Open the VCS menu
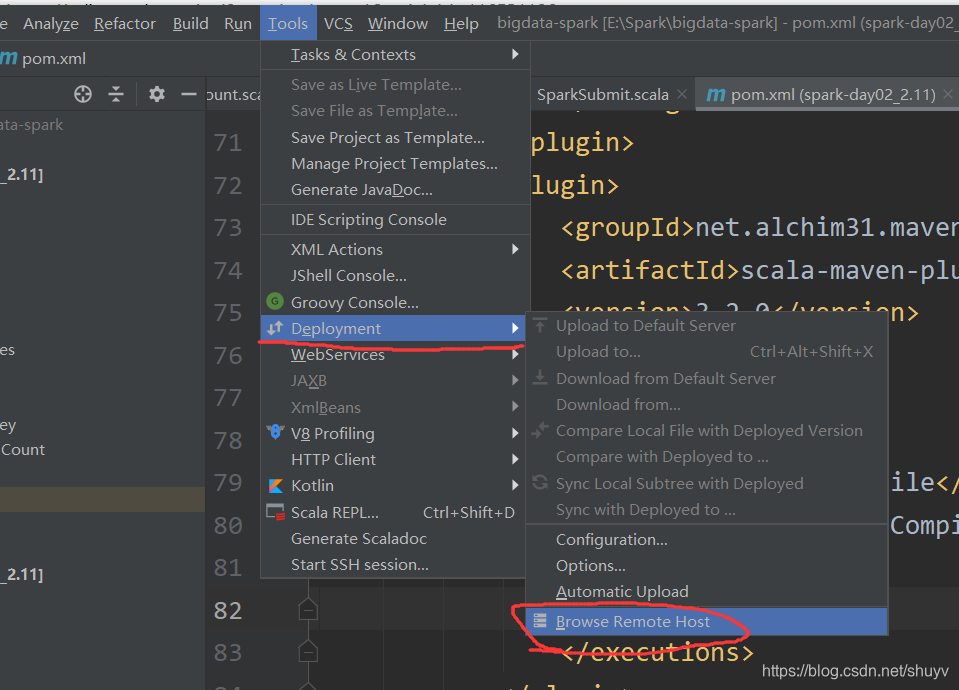Image resolution: width=959 pixels, height=690 pixels. click(338, 24)
